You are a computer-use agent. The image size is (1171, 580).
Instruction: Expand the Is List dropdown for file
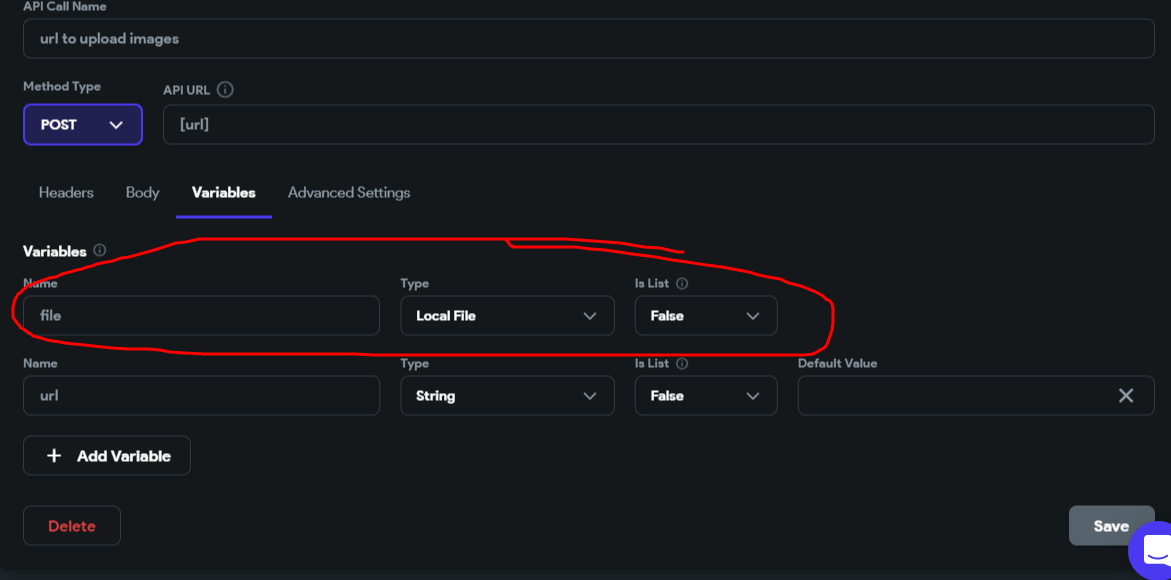point(705,315)
